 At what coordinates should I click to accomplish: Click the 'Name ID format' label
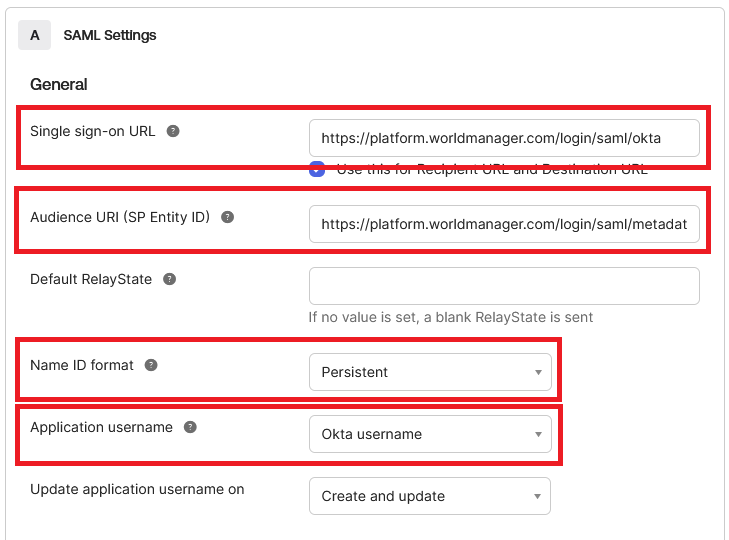(82, 365)
